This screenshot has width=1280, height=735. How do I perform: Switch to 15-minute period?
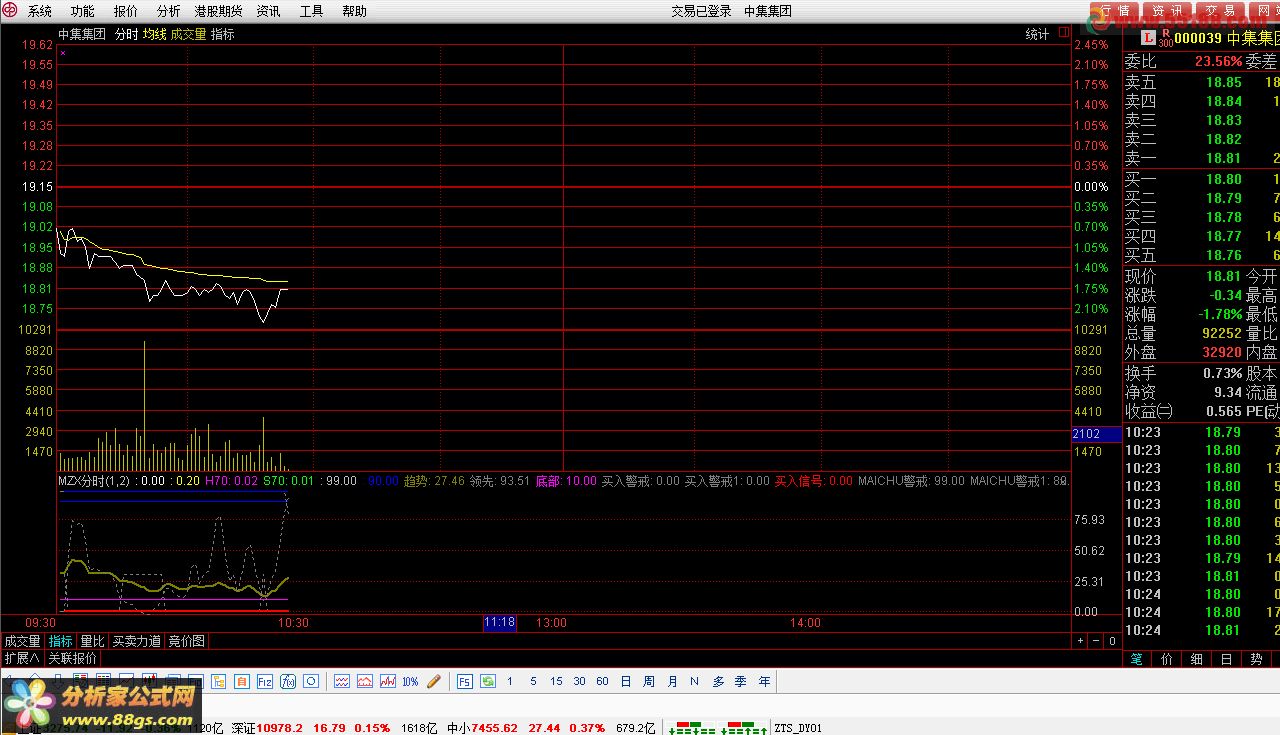[x=556, y=681]
